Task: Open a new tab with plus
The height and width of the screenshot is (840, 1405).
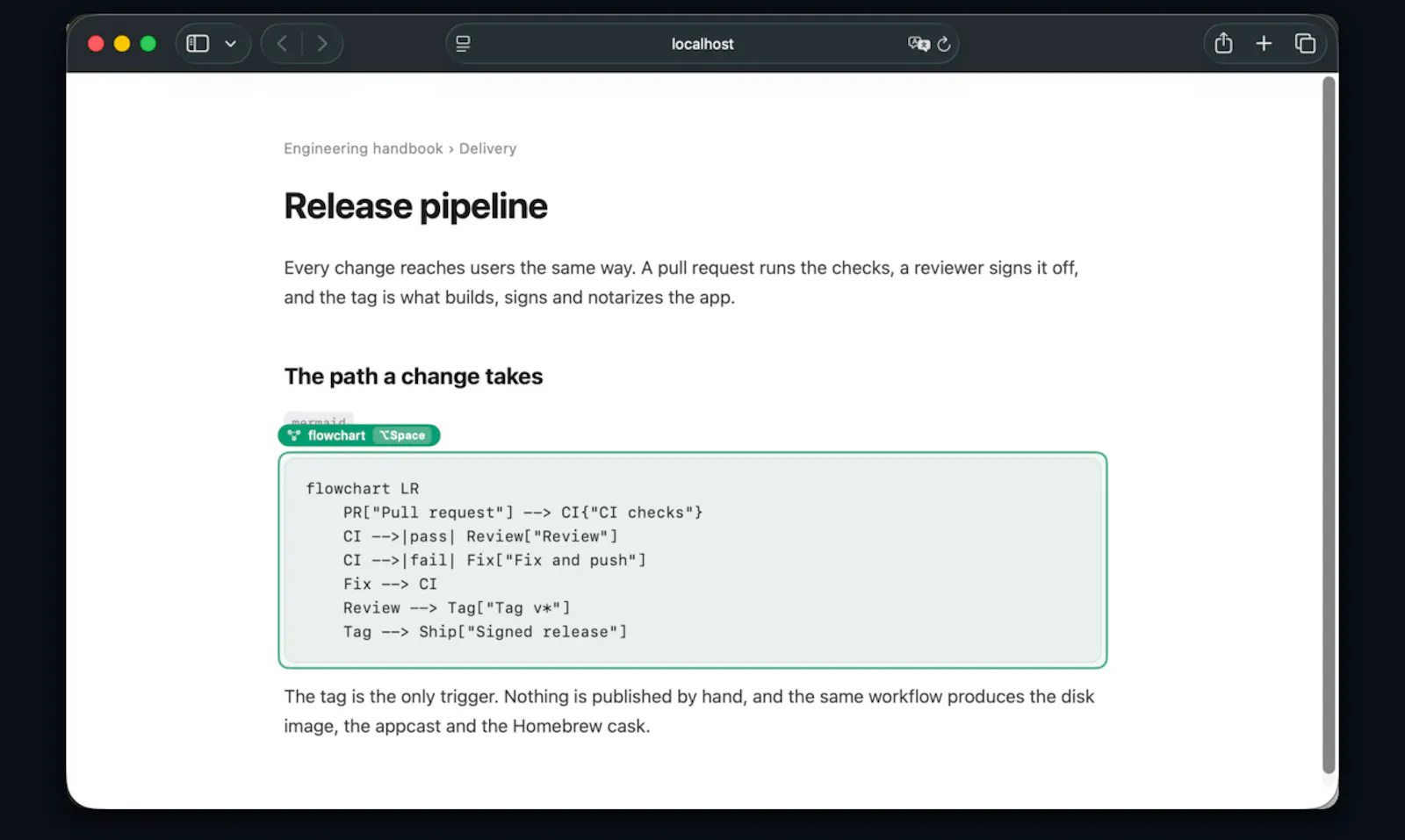Action: [1264, 44]
